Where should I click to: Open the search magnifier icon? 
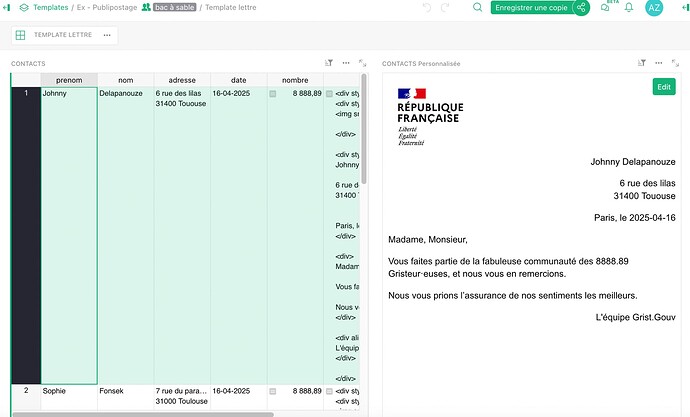[477, 7]
